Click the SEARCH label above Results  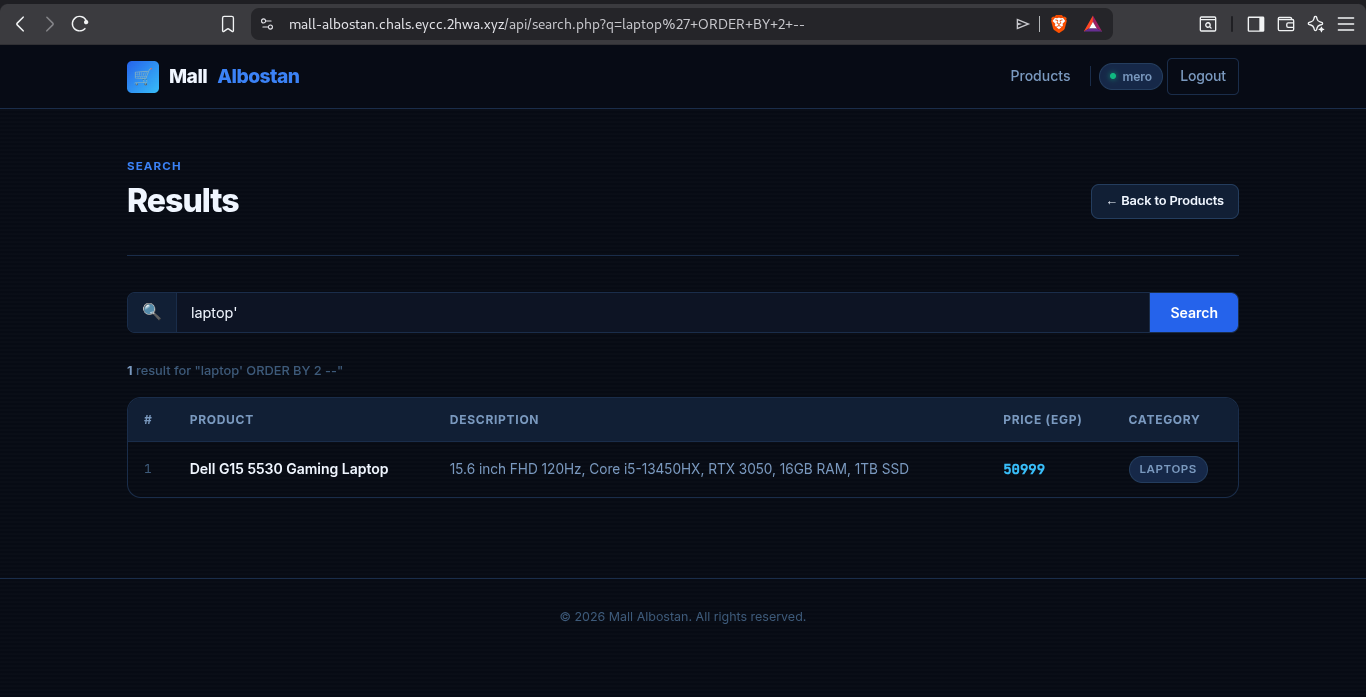point(154,166)
